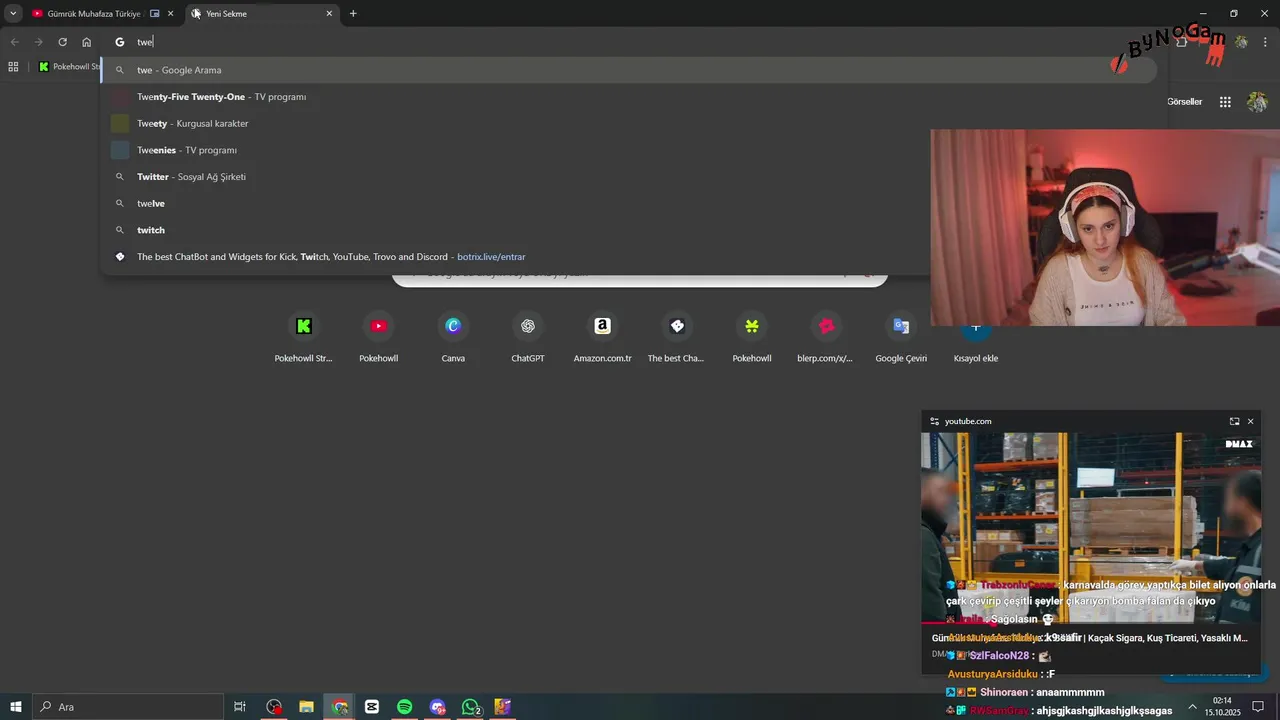Viewport: 1280px width, 720px height.
Task: Open the tab search dropdown arrow
Action: point(13,13)
